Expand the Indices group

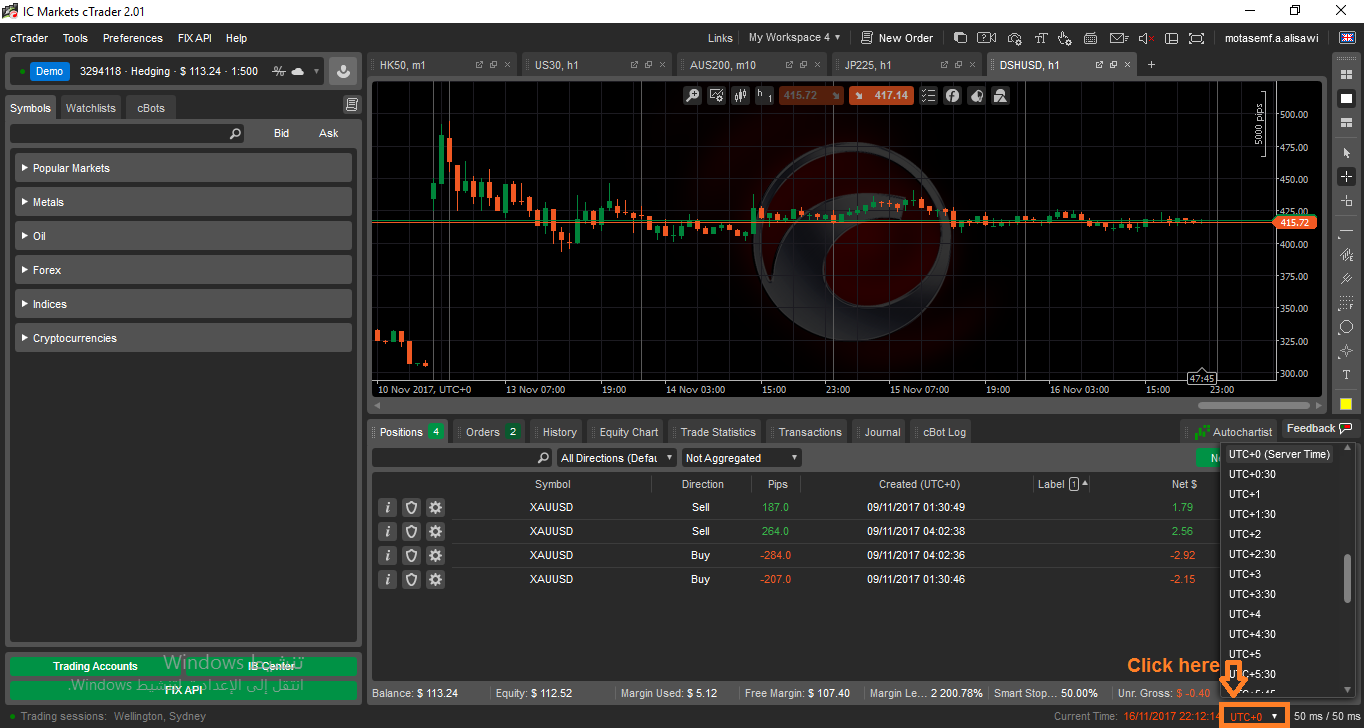(x=184, y=304)
